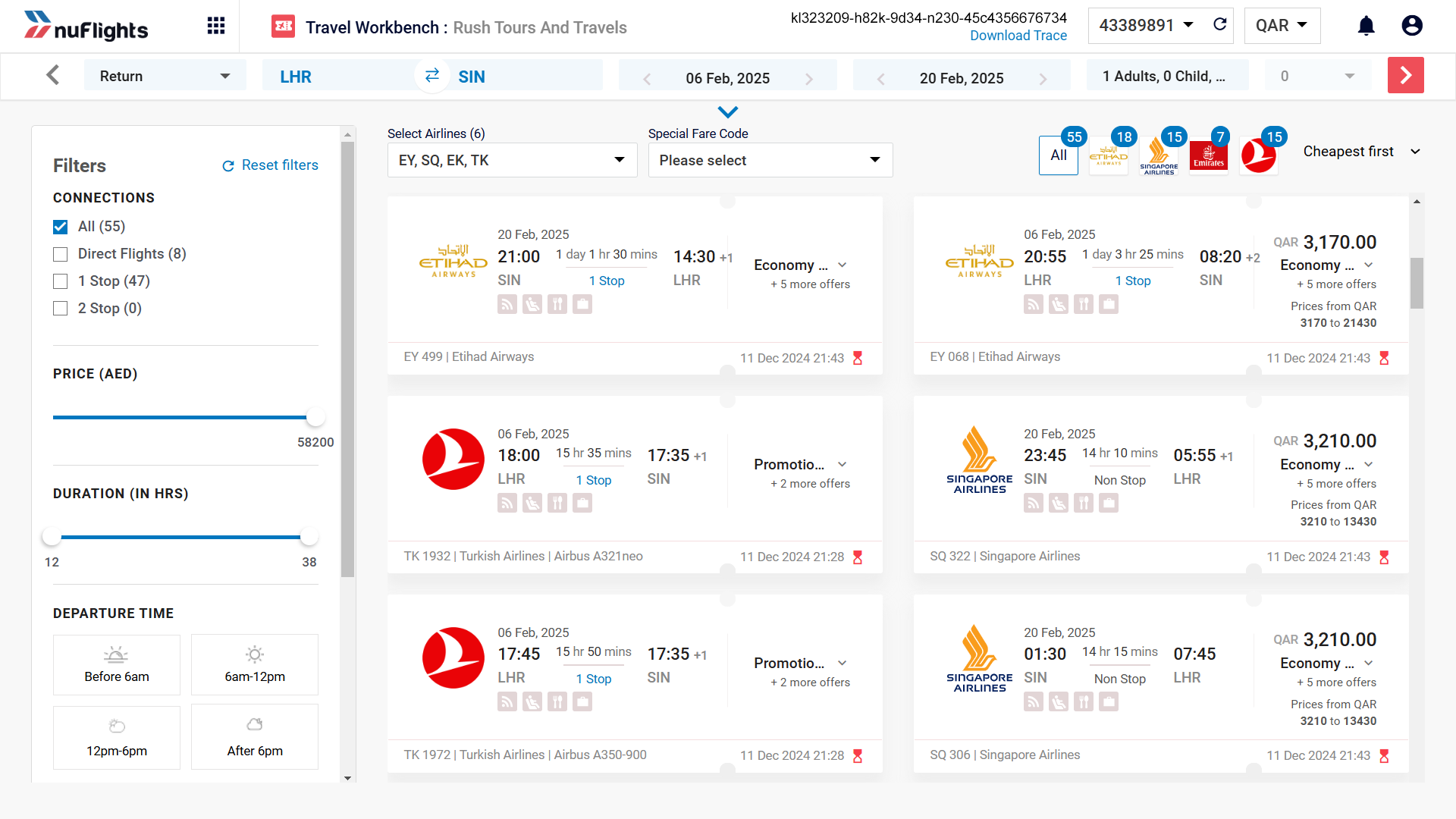Image resolution: width=1456 pixels, height=819 pixels.
Task: Check Direct Flights (8) filter
Action: point(61,254)
